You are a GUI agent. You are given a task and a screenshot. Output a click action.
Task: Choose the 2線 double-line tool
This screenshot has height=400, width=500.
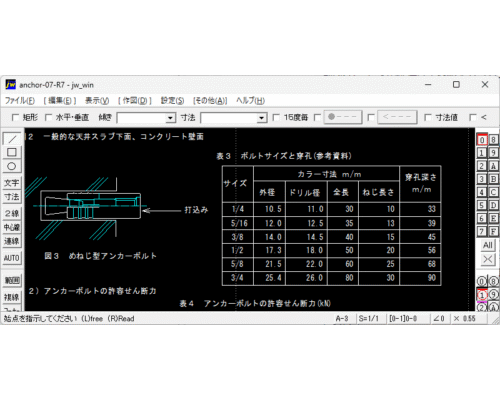12,213
